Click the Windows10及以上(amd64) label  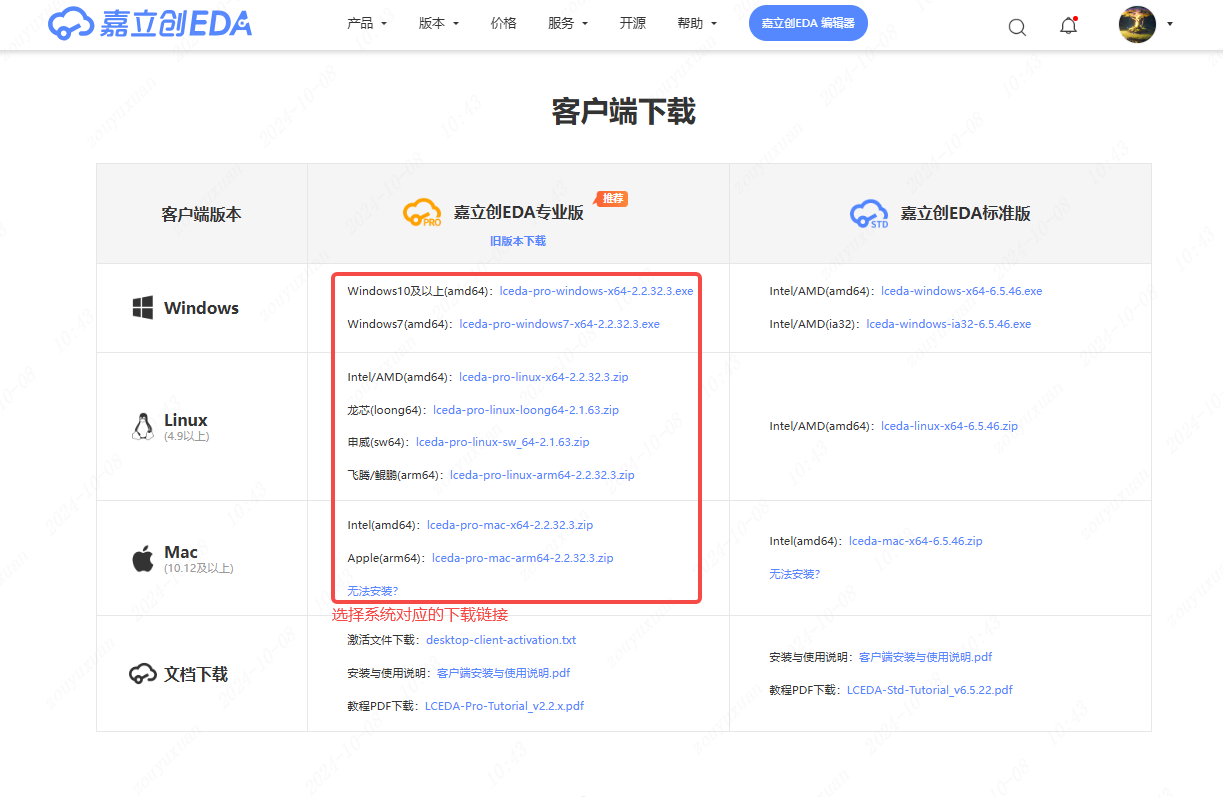click(419, 291)
